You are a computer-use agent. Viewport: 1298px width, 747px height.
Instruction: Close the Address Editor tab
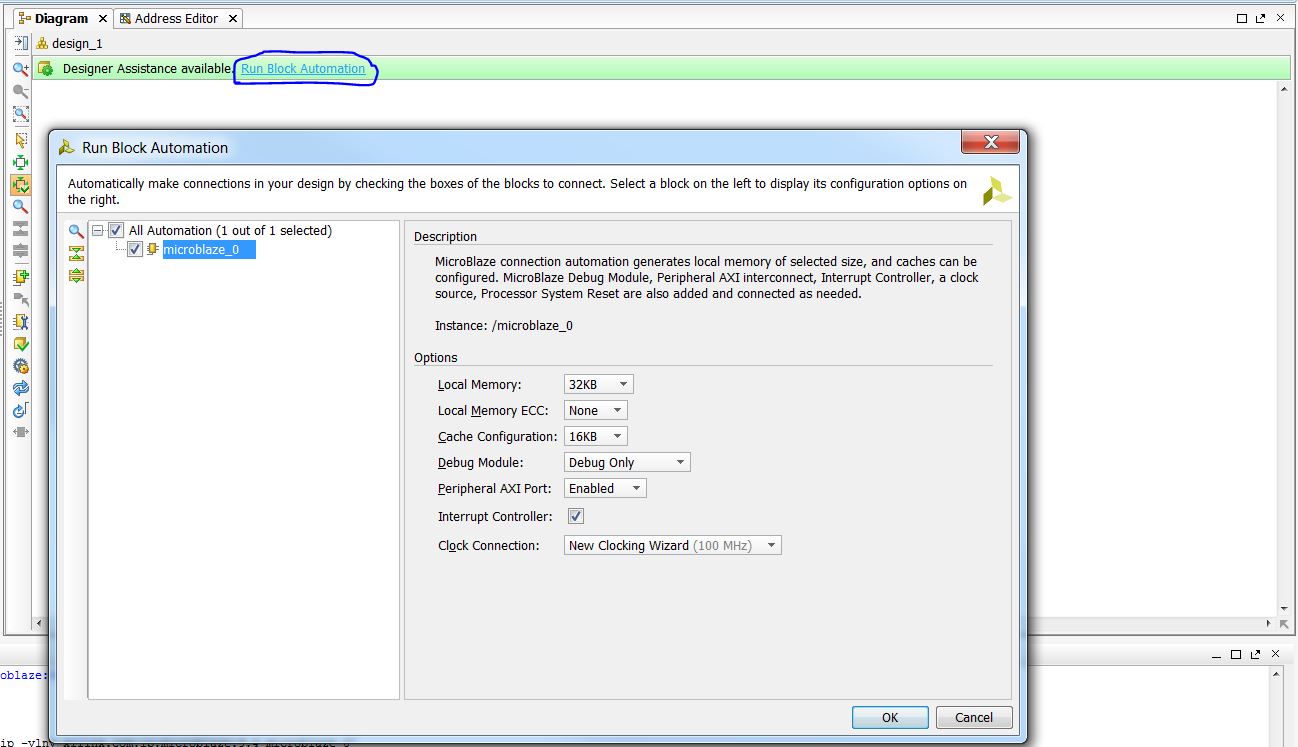tap(233, 19)
